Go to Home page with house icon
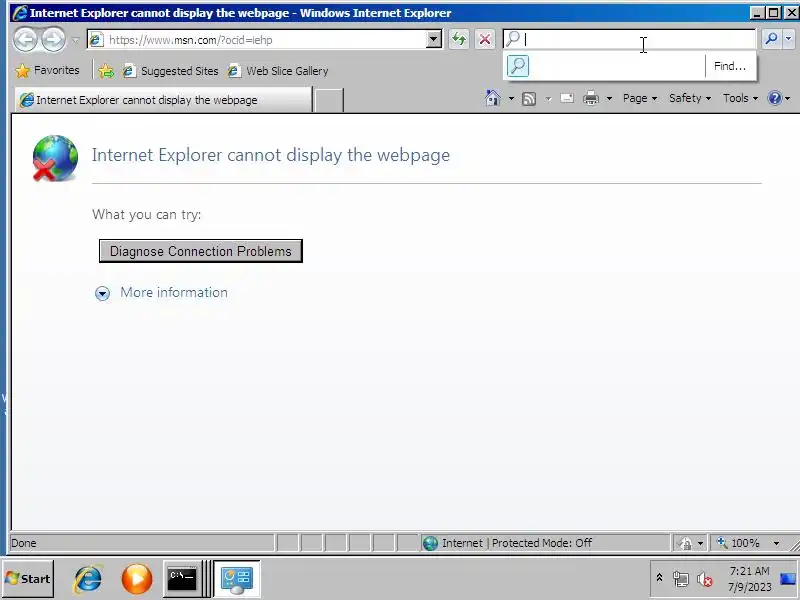800x600 pixels. tap(493, 98)
